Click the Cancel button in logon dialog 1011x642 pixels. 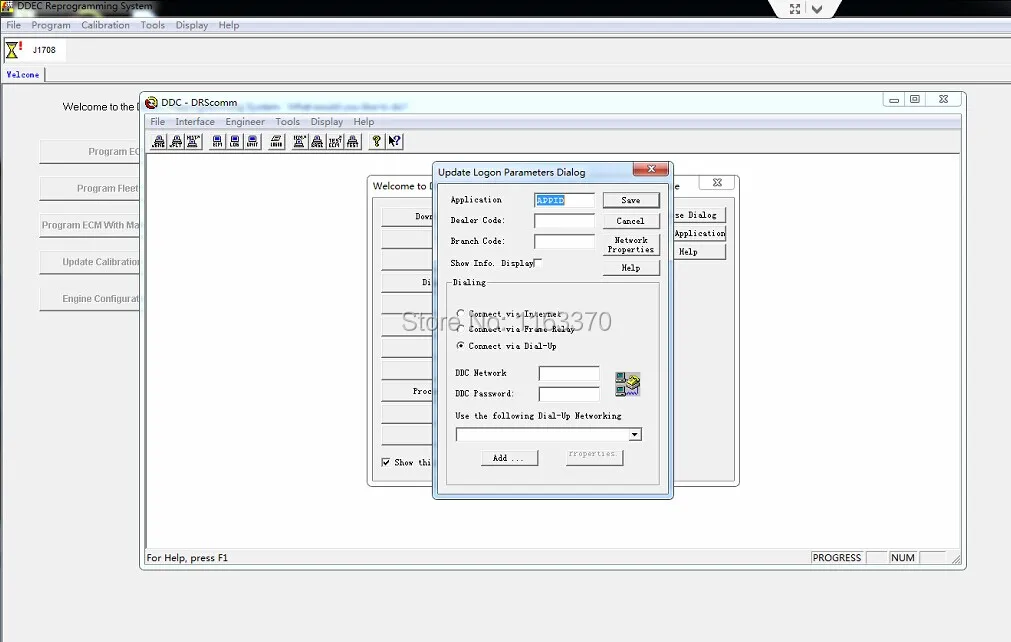(x=631, y=221)
